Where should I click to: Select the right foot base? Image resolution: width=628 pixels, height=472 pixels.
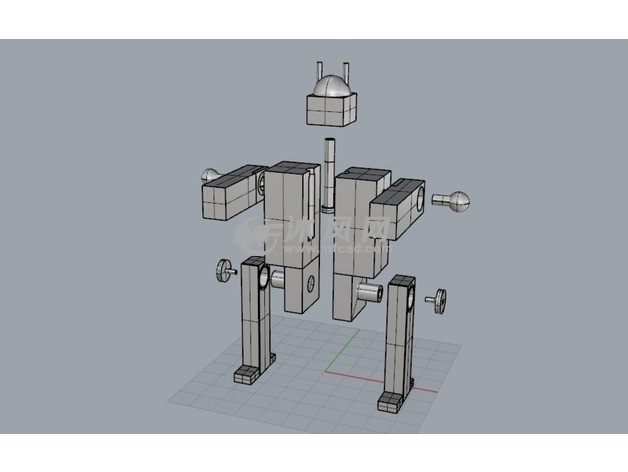click(391, 402)
